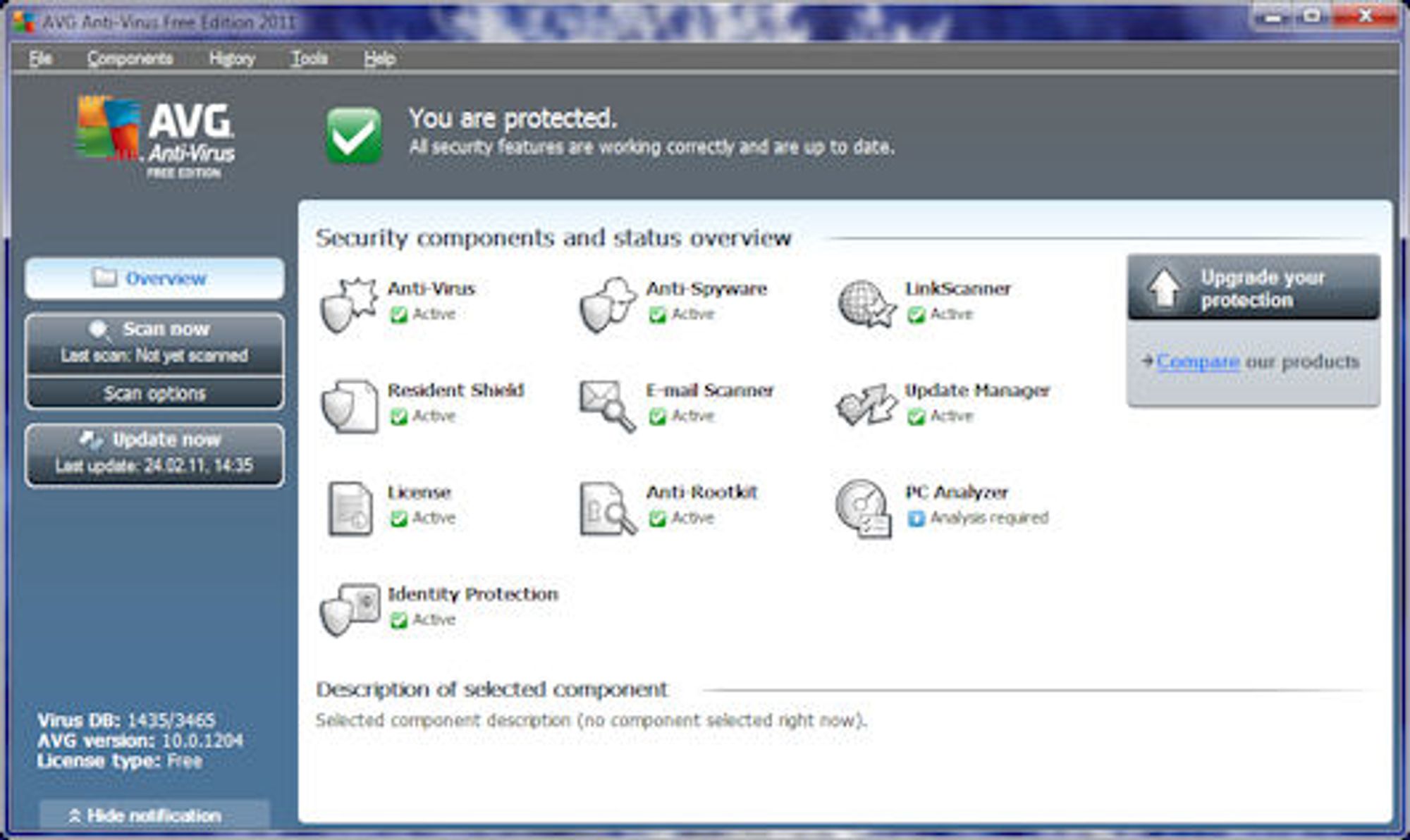Open the Anti-Virus component shield icon

tap(349, 304)
